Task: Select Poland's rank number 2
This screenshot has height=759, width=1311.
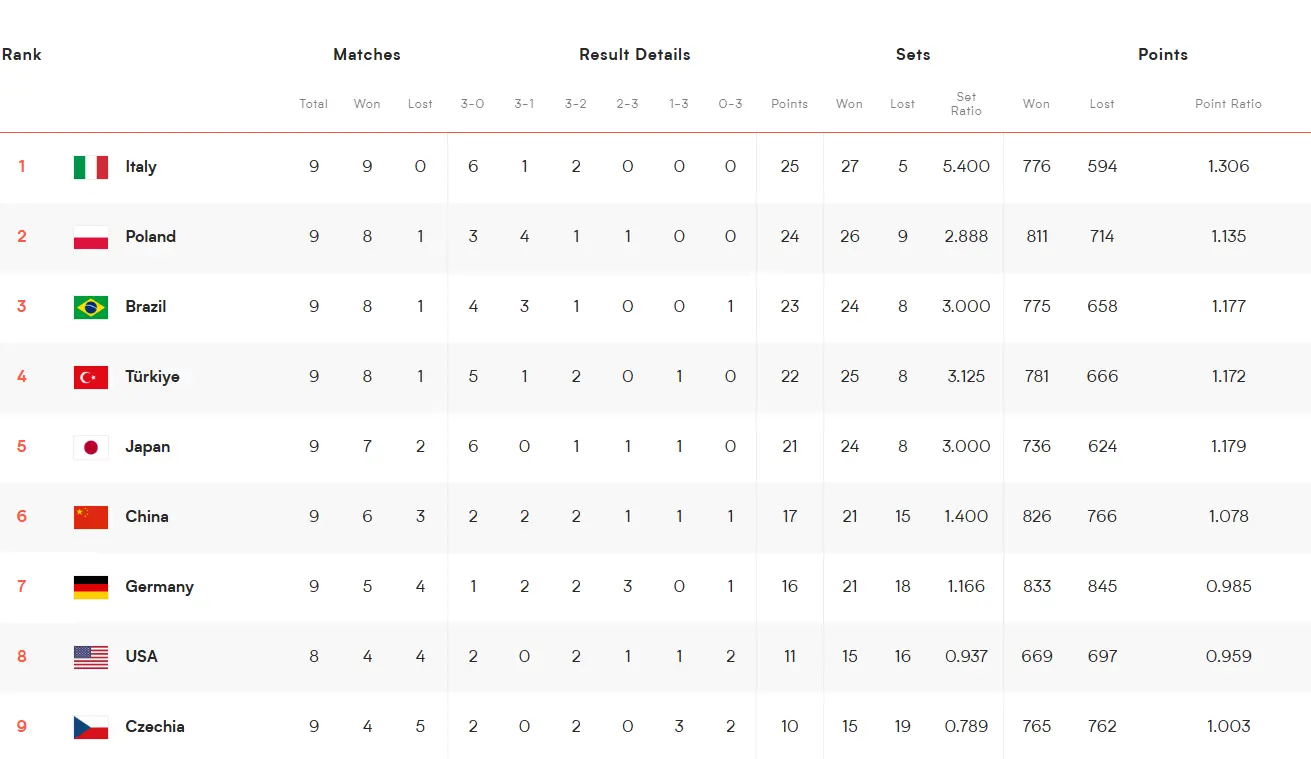Action: click(x=22, y=237)
